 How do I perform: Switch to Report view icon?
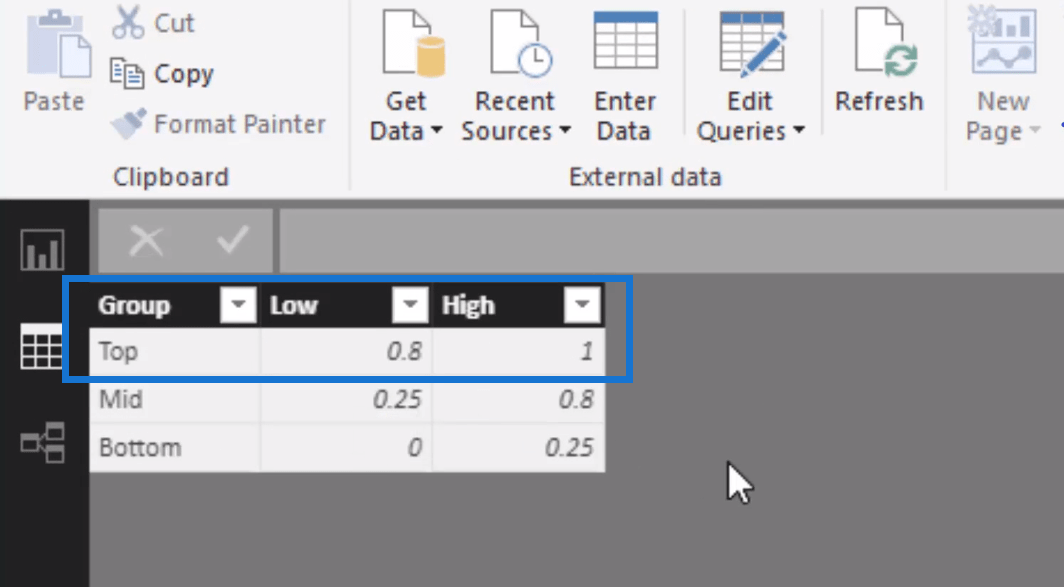tap(43, 250)
